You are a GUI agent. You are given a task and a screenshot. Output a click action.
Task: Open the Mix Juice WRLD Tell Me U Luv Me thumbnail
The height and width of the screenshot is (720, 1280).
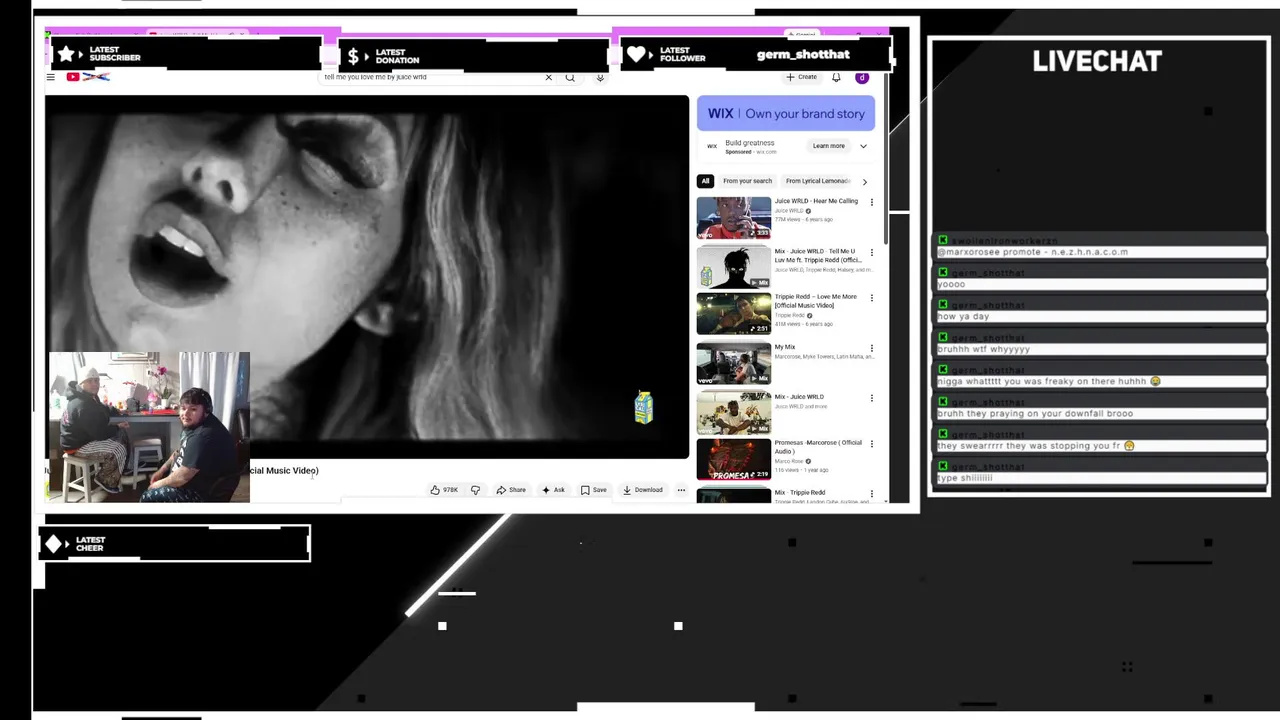734,266
